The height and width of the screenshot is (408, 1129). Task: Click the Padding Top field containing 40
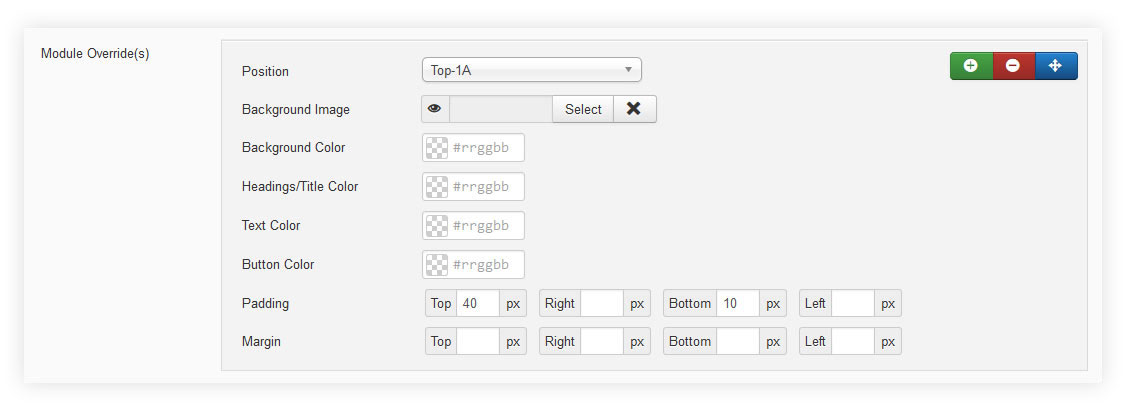pos(478,303)
